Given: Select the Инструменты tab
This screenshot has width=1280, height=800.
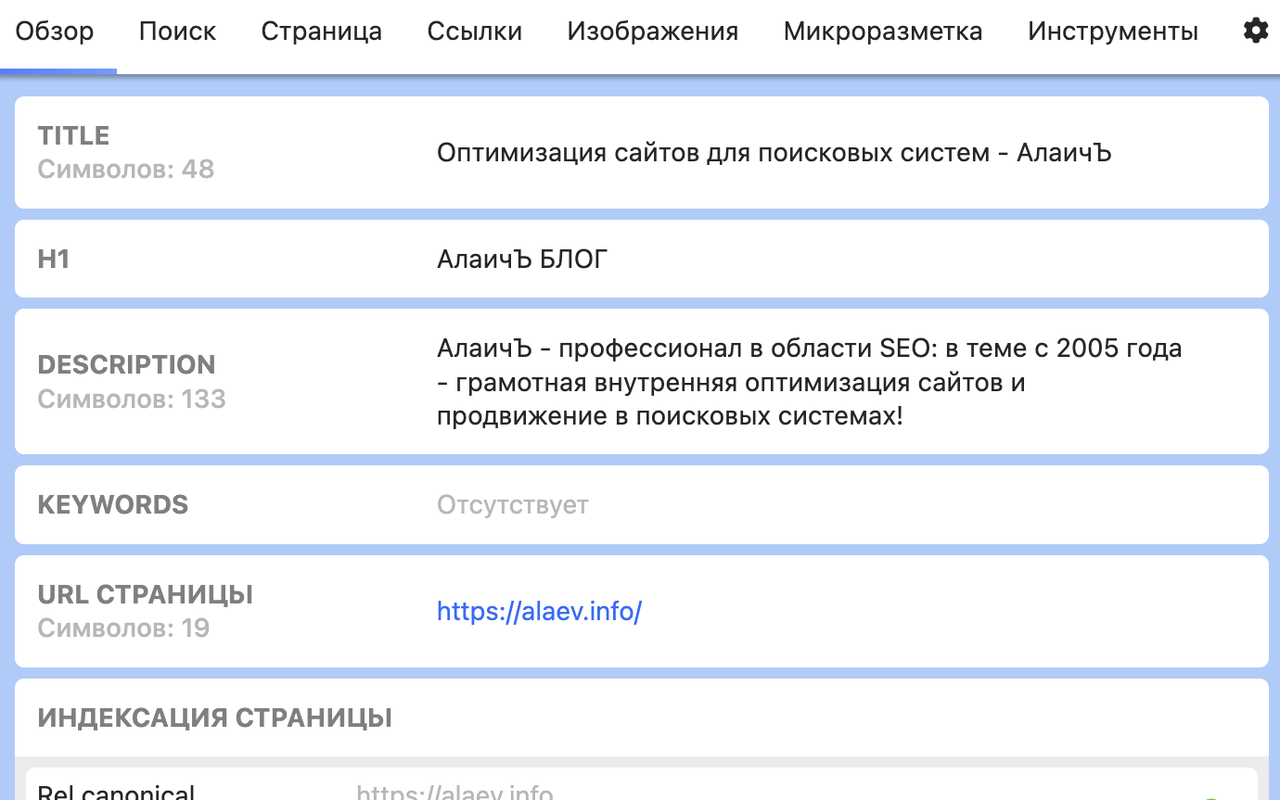Looking at the screenshot, I should coord(1113,31).
